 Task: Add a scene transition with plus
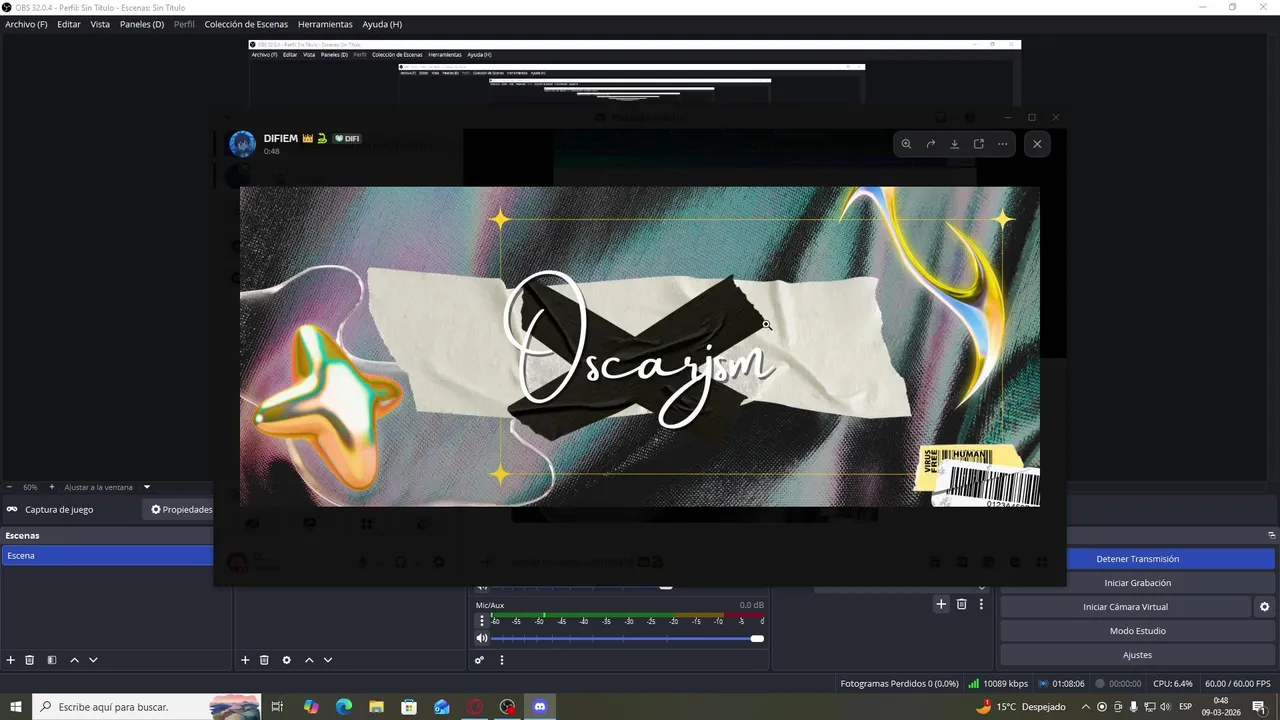point(941,604)
